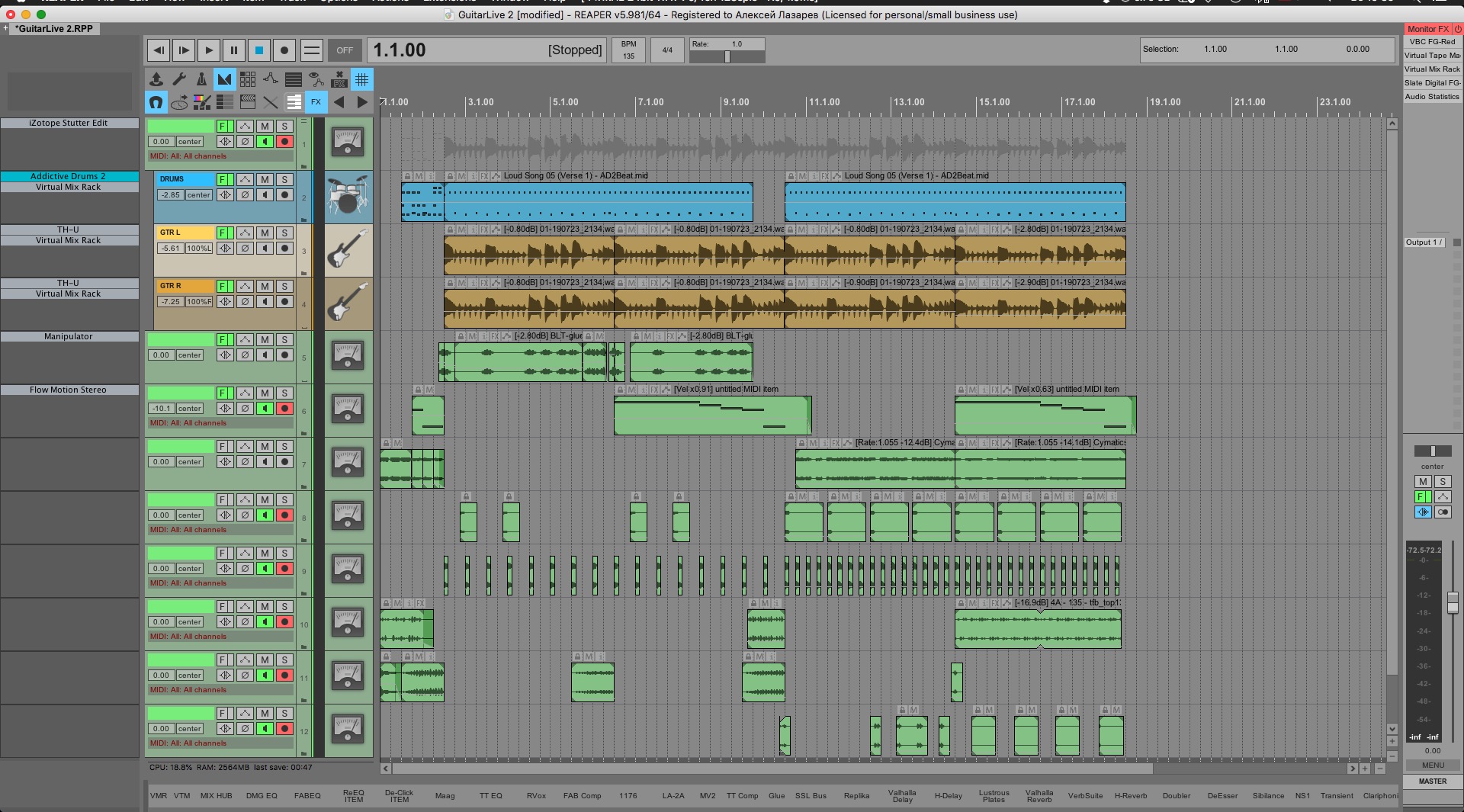Click the left triangle arrow beside blue FX
This screenshot has height=812, width=1464.
[x=339, y=102]
